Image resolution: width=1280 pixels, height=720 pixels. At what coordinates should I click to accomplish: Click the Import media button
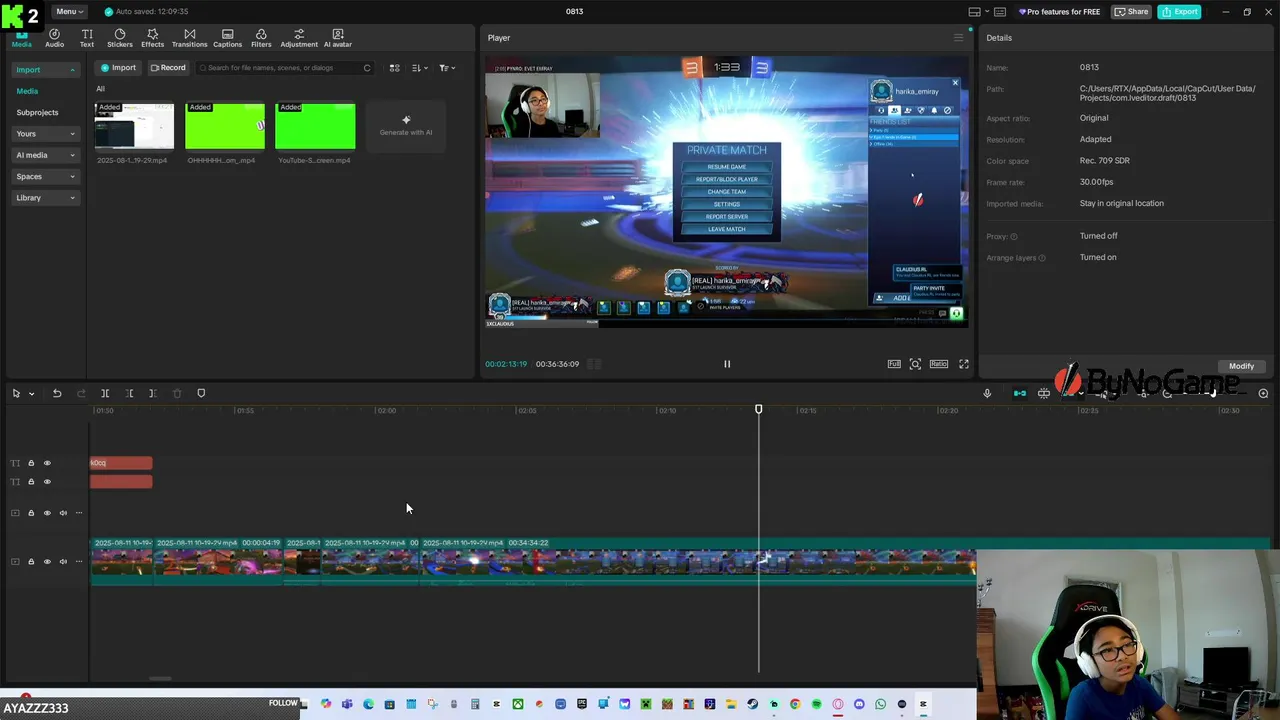118,68
